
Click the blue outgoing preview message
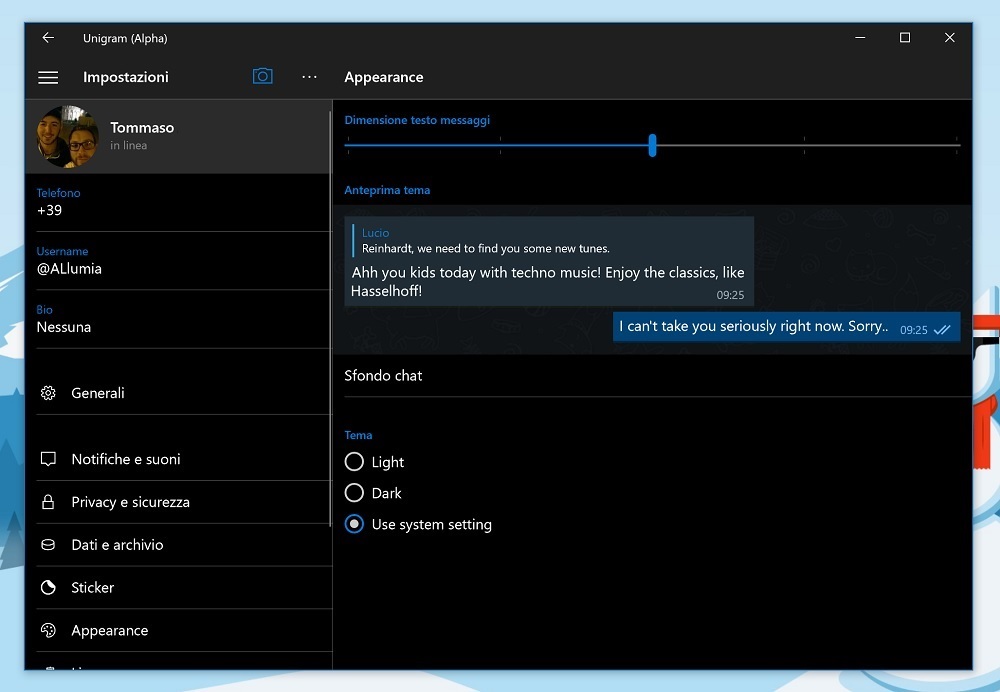point(786,327)
